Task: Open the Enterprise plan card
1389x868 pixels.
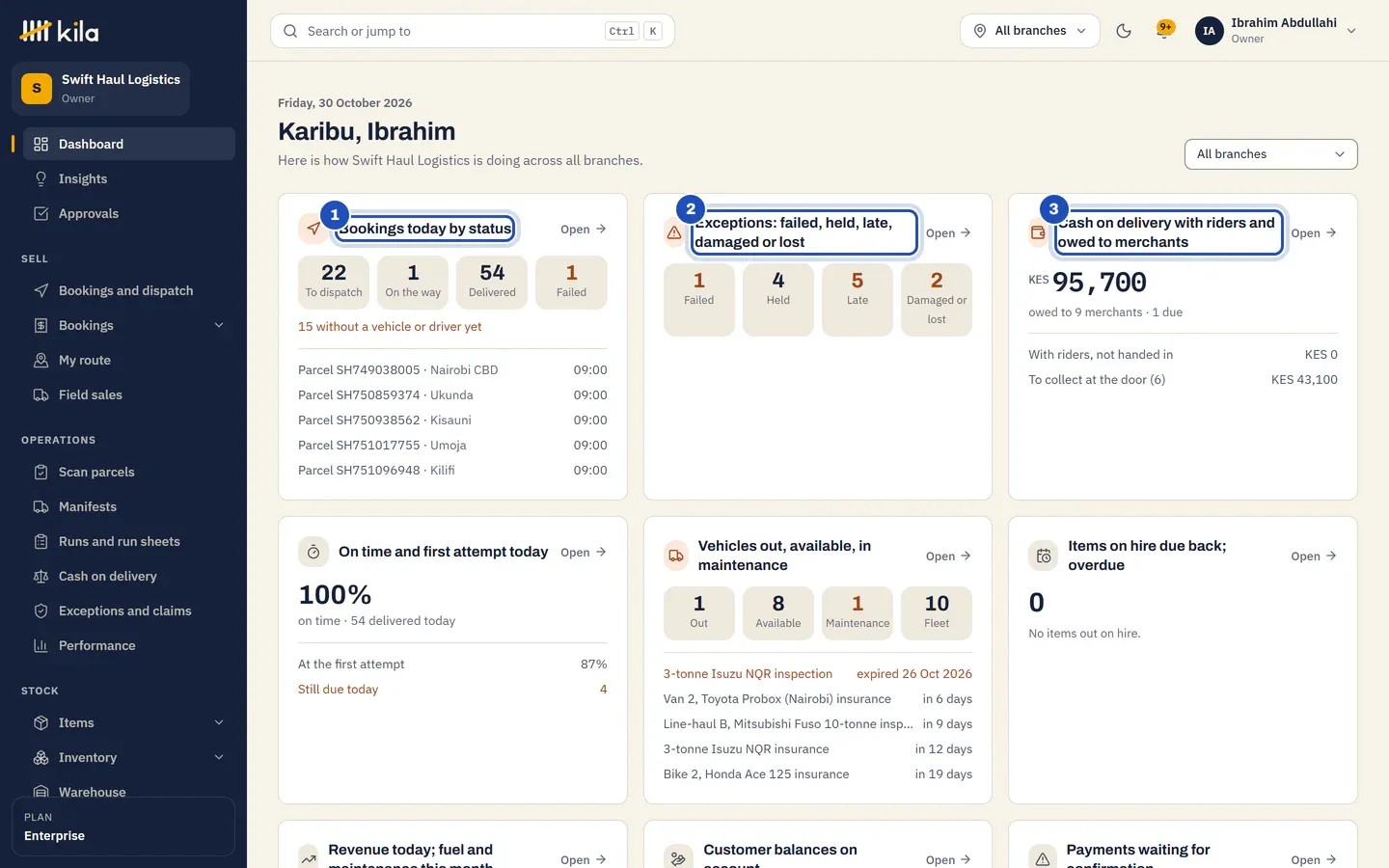Action: (123, 827)
